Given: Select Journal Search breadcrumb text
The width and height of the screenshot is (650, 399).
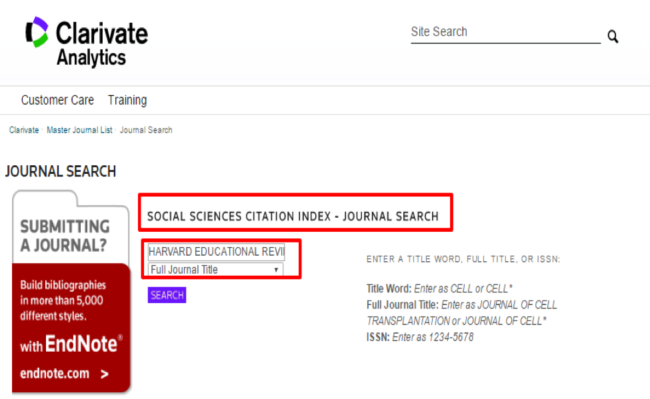Looking at the screenshot, I should click(146, 130).
